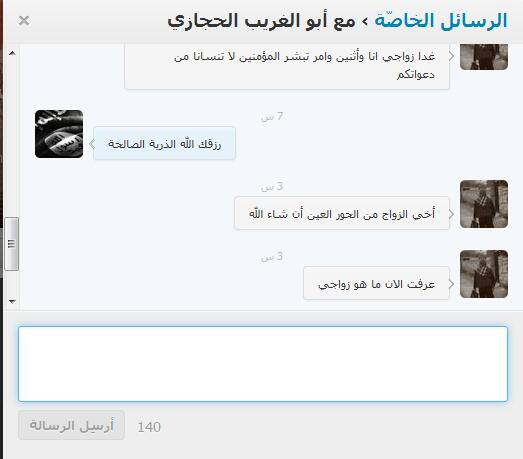Click the partially visible avatar at top
This screenshot has width=523, height=459.
coord(484,57)
